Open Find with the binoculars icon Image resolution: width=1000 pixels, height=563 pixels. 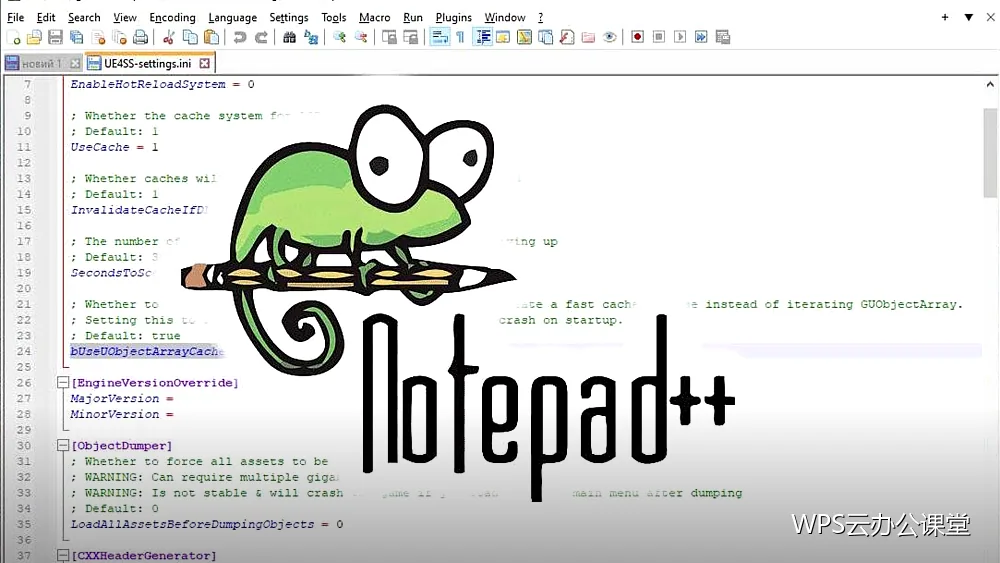click(x=290, y=38)
